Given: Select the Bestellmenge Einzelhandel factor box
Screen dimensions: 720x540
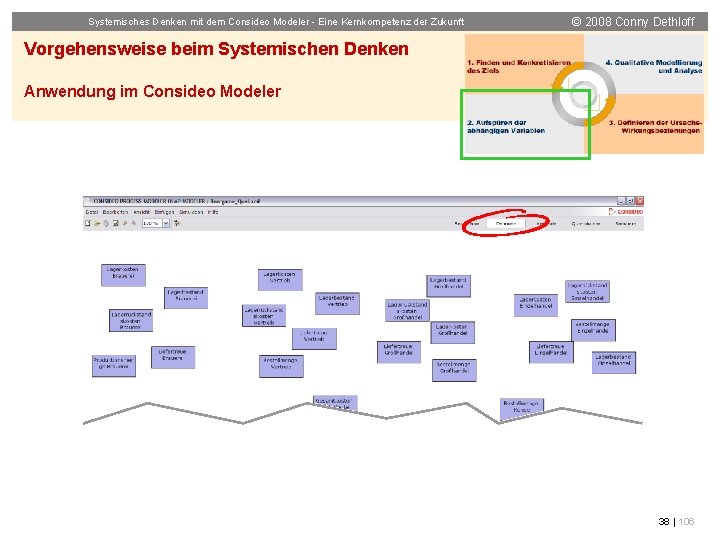Looking at the screenshot, I should coord(593,330).
